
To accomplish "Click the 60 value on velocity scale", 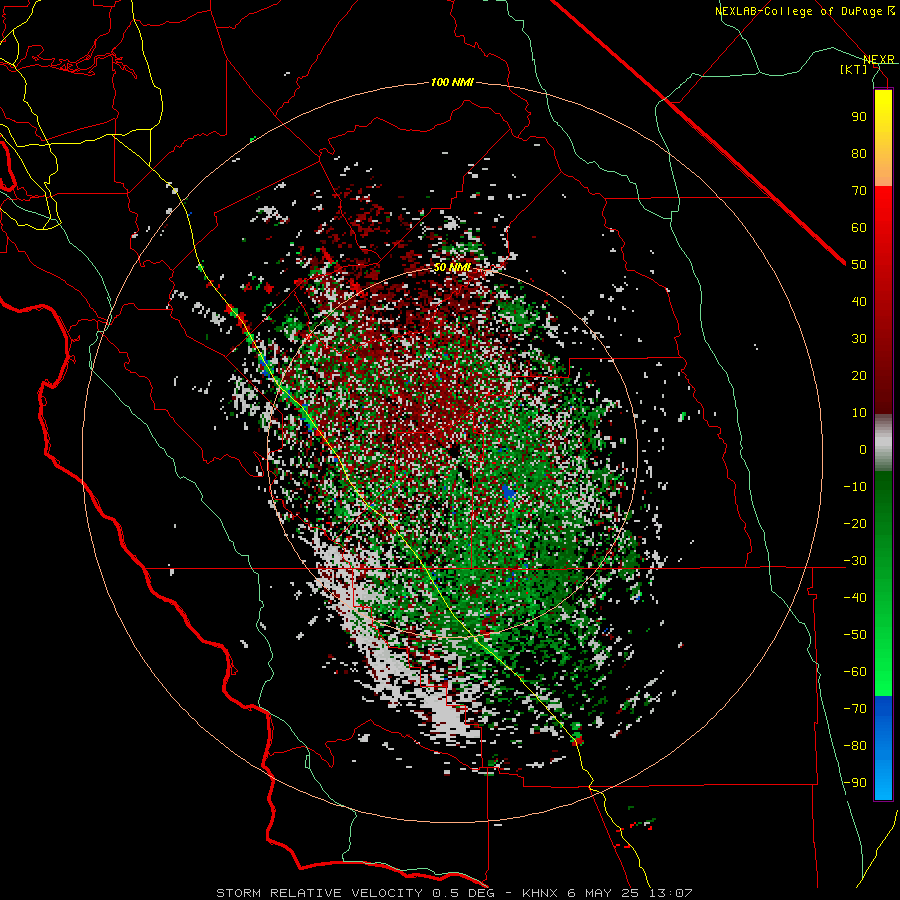I will pos(859,228).
